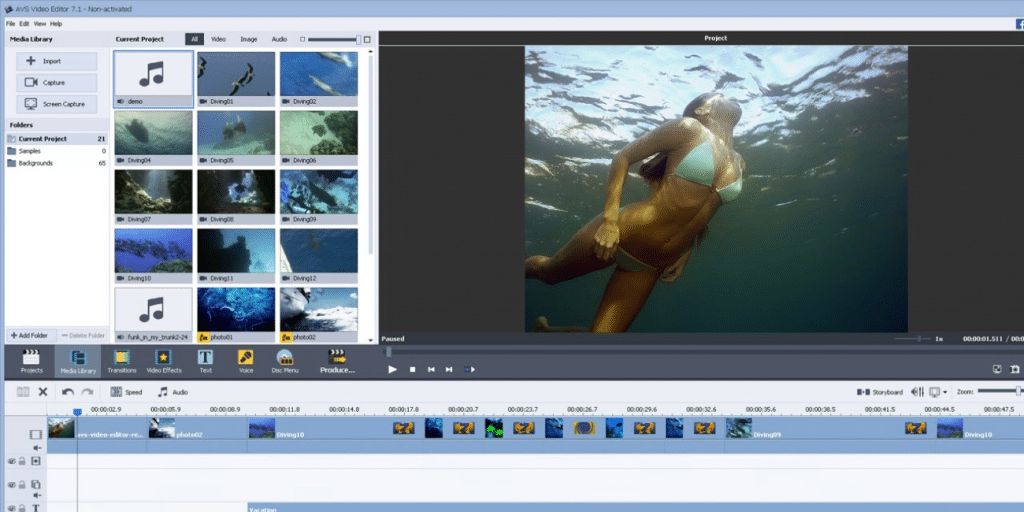Click the split clip icon in timeline toolbar

click(x=24, y=392)
